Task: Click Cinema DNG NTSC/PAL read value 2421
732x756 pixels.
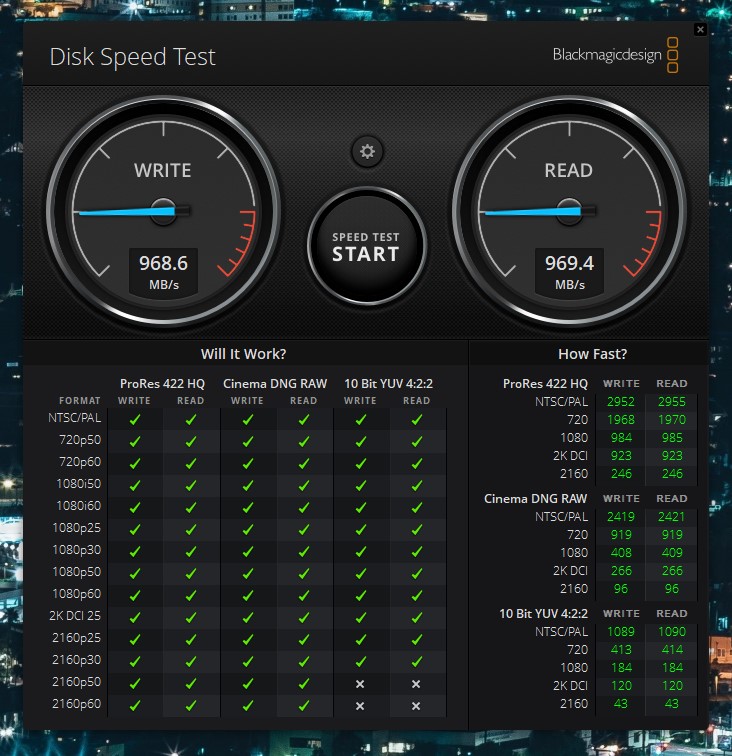Action: coord(672,517)
